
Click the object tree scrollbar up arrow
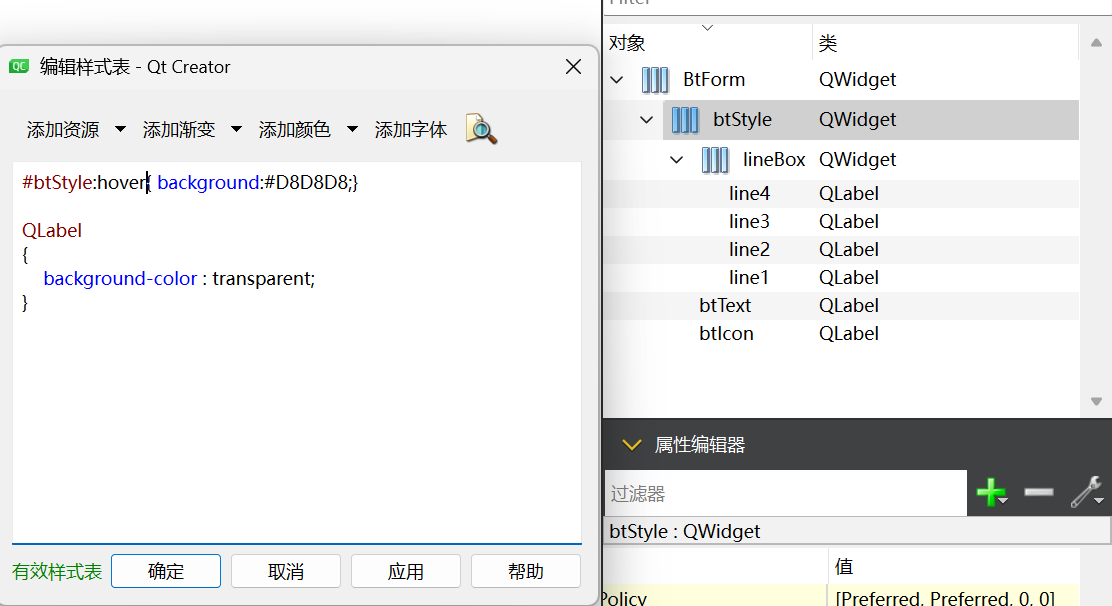click(x=1096, y=43)
